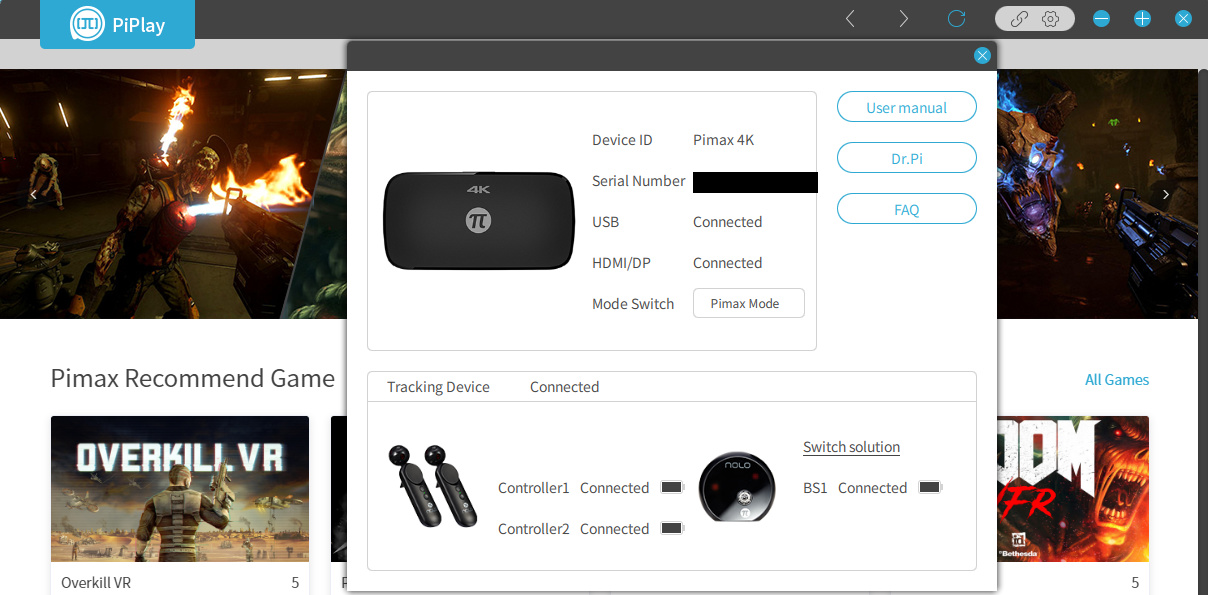The height and width of the screenshot is (595, 1208).
Task: Click the HDMI/DP Connected status text
Action: [x=727, y=263]
